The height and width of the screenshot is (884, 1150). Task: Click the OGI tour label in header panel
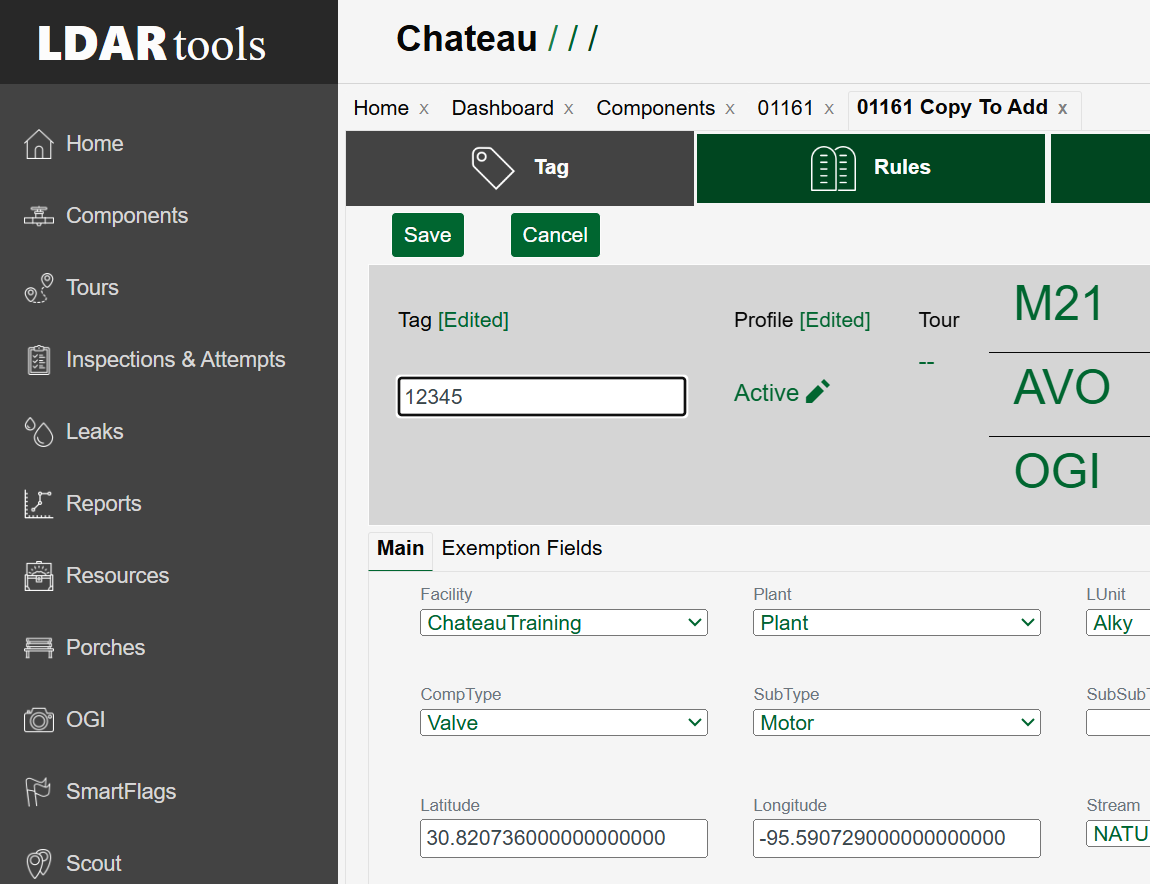click(x=1057, y=471)
